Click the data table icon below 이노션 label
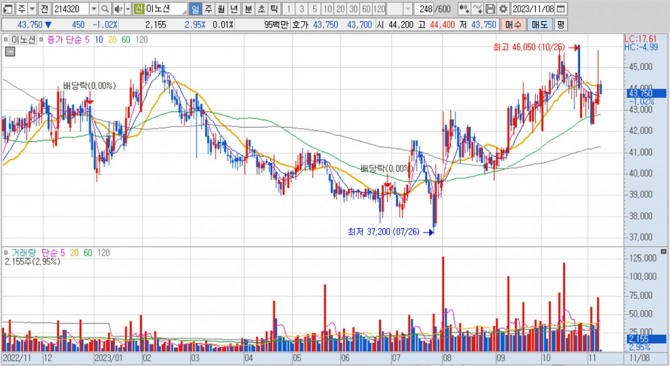 pyautogui.click(x=10, y=52)
